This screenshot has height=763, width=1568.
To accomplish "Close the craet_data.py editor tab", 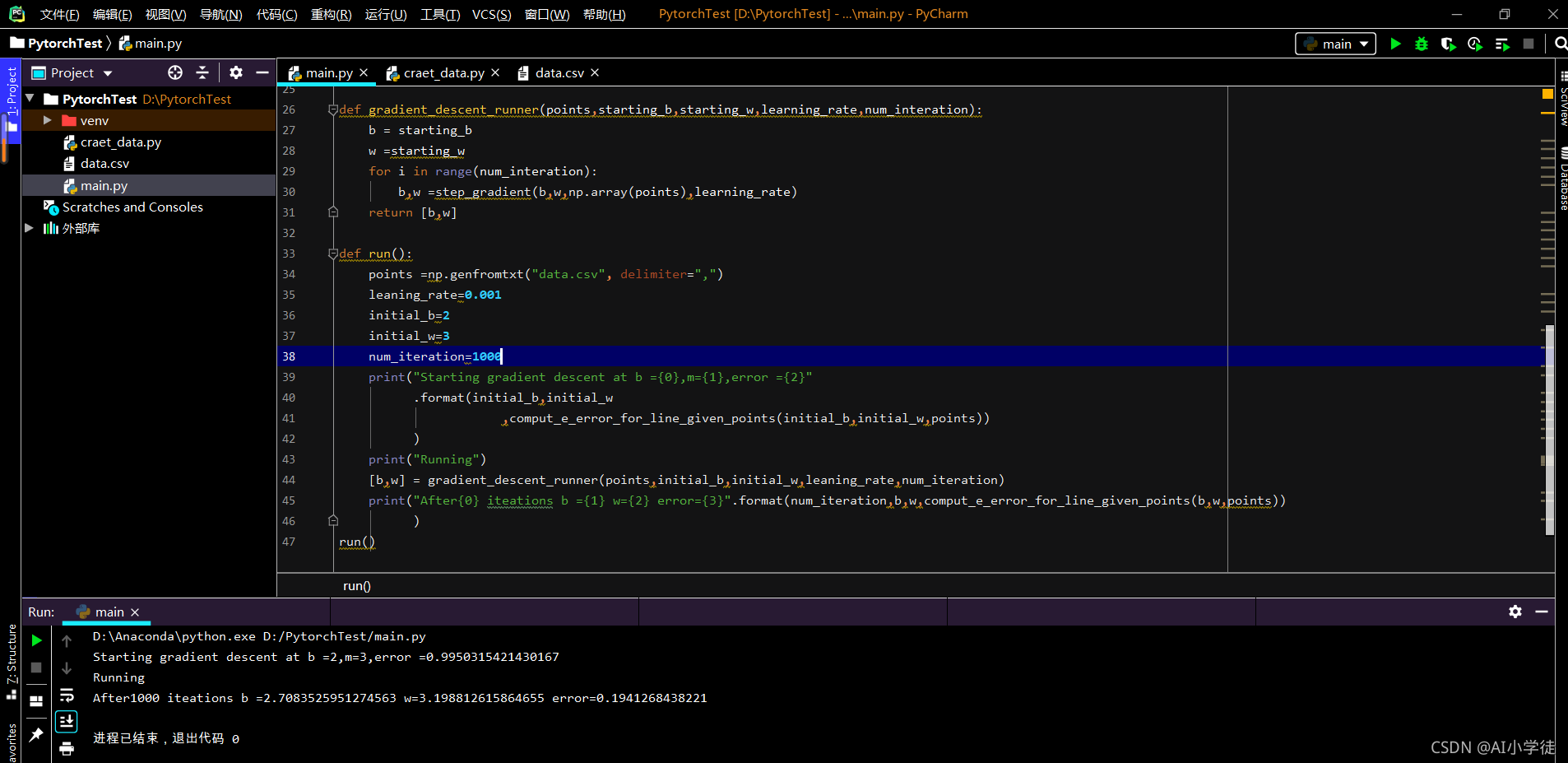I will pos(495,72).
